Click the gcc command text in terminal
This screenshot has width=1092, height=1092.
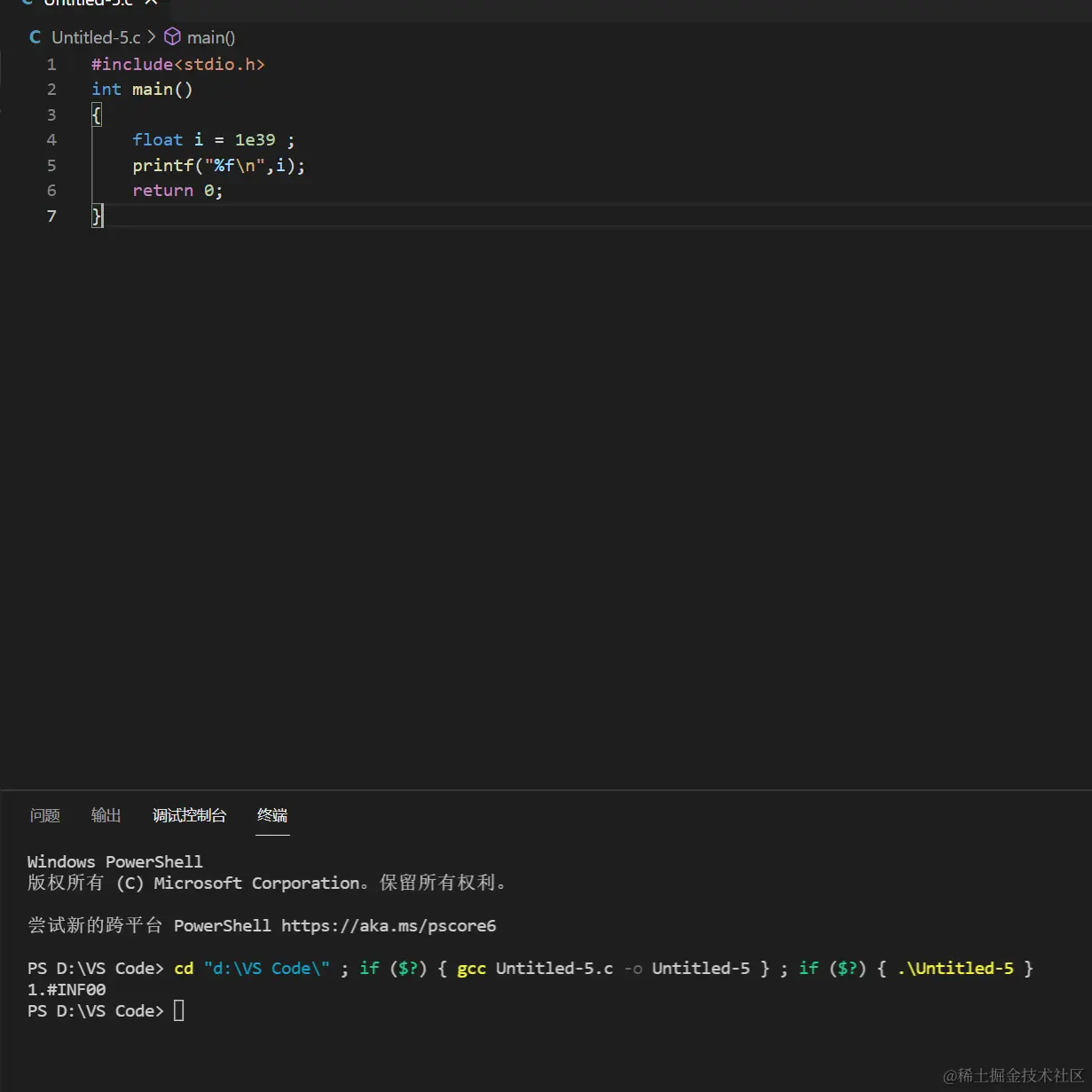click(471, 968)
